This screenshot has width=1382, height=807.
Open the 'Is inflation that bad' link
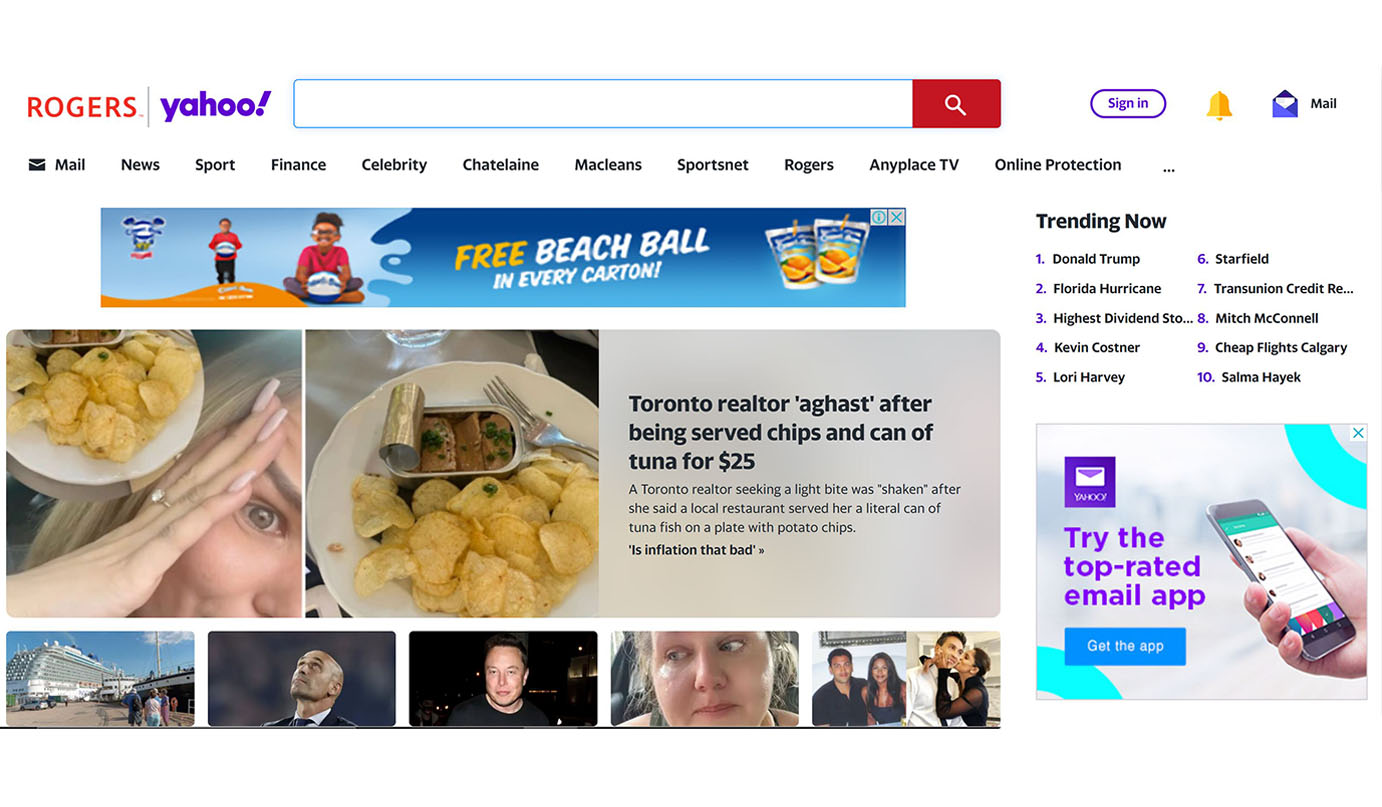tap(696, 550)
